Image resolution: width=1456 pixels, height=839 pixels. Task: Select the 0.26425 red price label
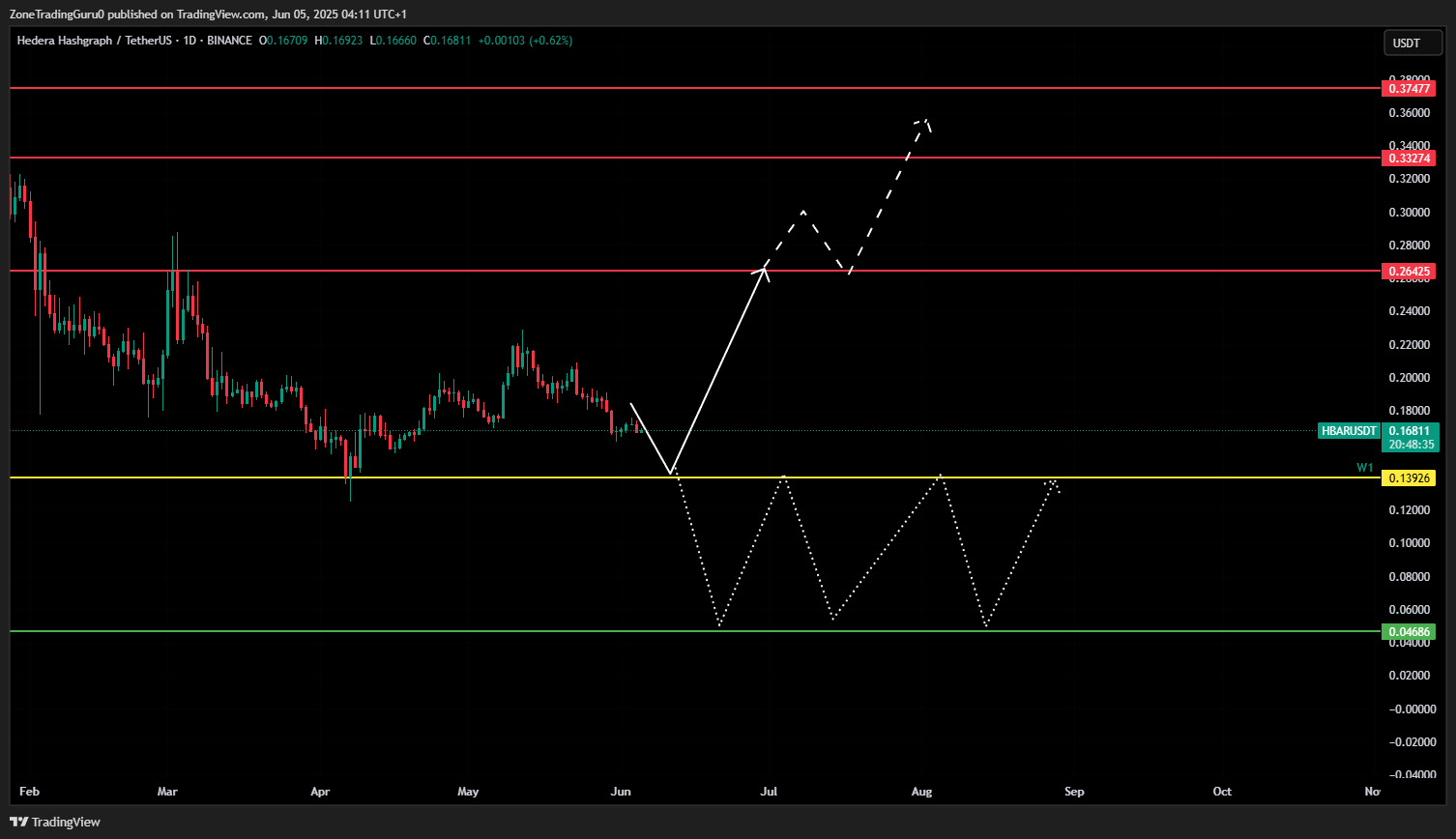[1411, 272]
